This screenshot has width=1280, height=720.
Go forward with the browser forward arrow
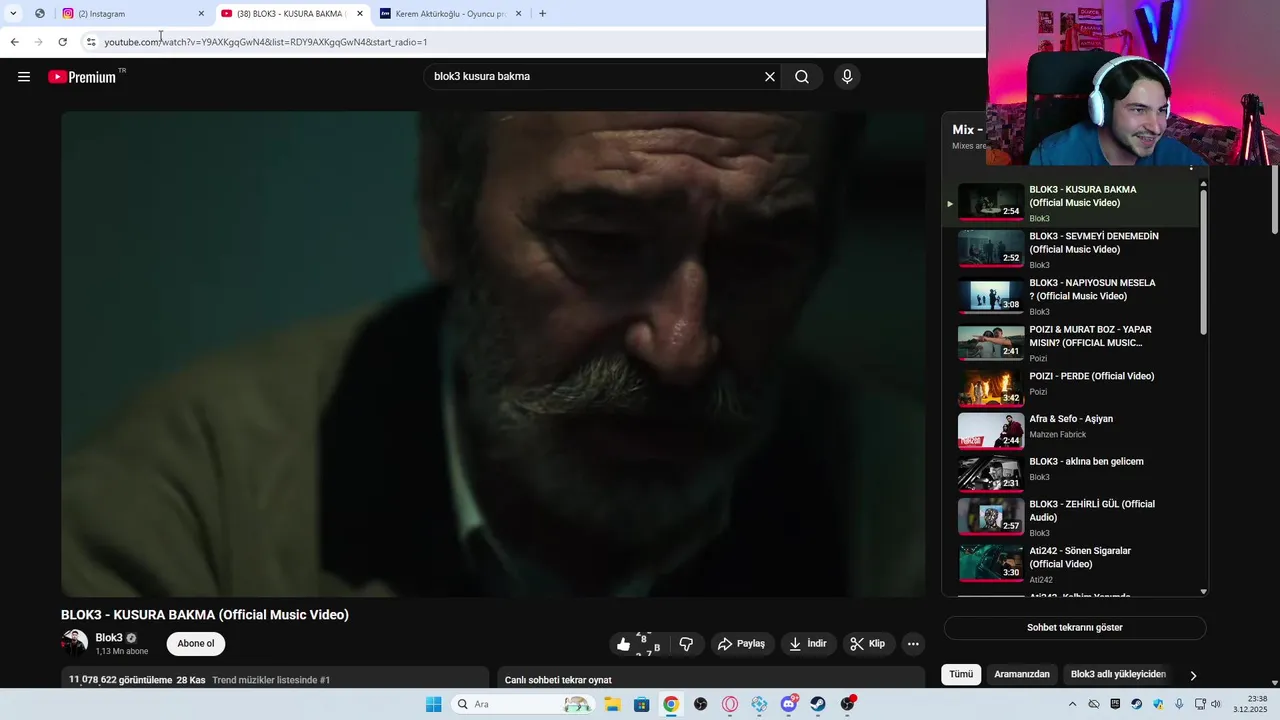[x=38, y=42]
